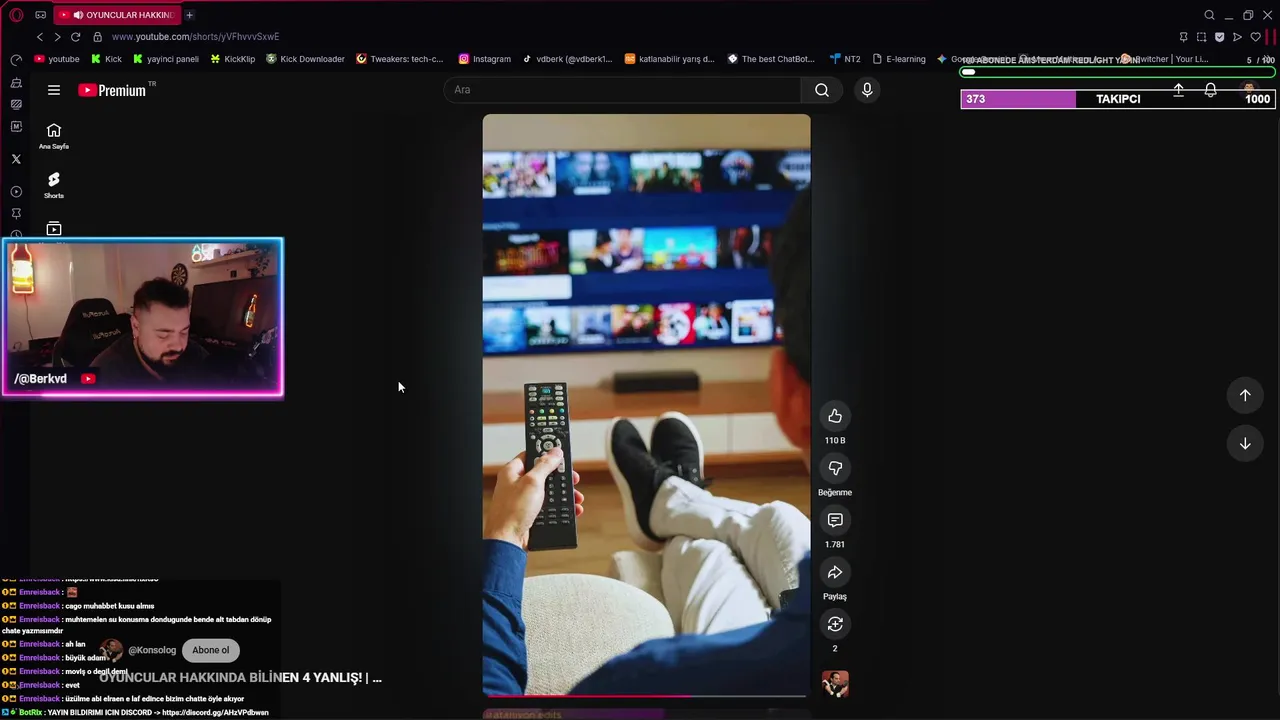
Task: Click the magnifier search button
Action: click(x=822, y=90)
